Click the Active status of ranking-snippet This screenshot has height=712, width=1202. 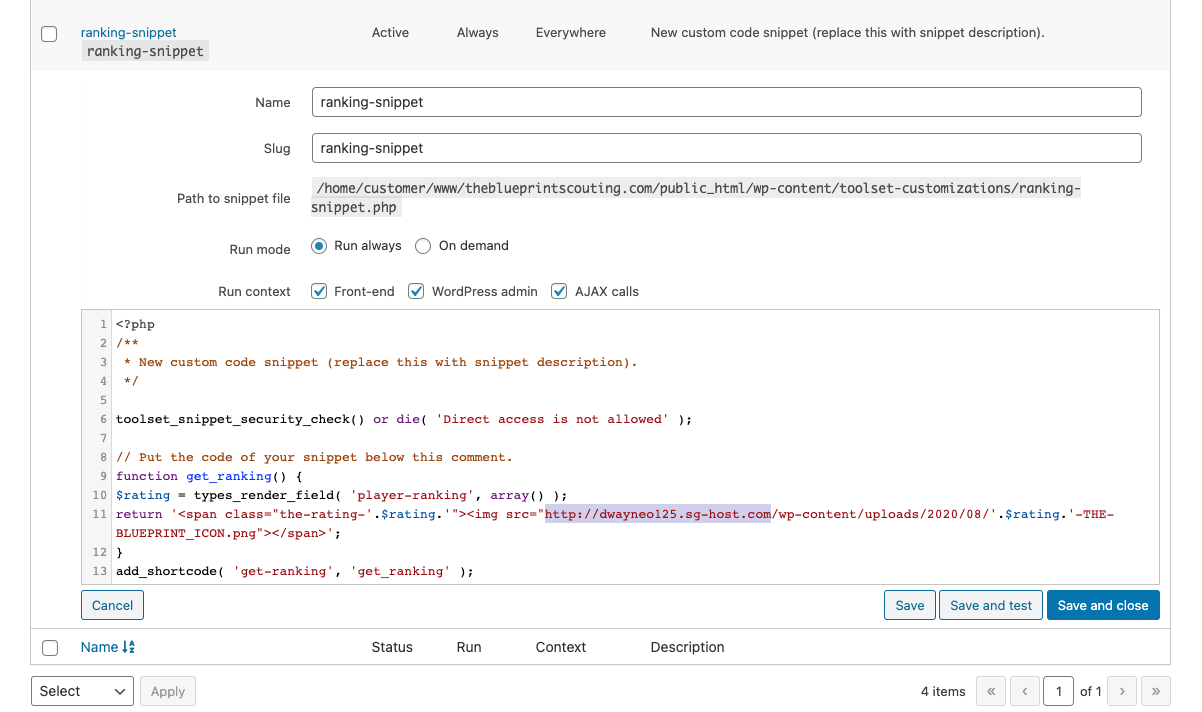pos(390,32)
